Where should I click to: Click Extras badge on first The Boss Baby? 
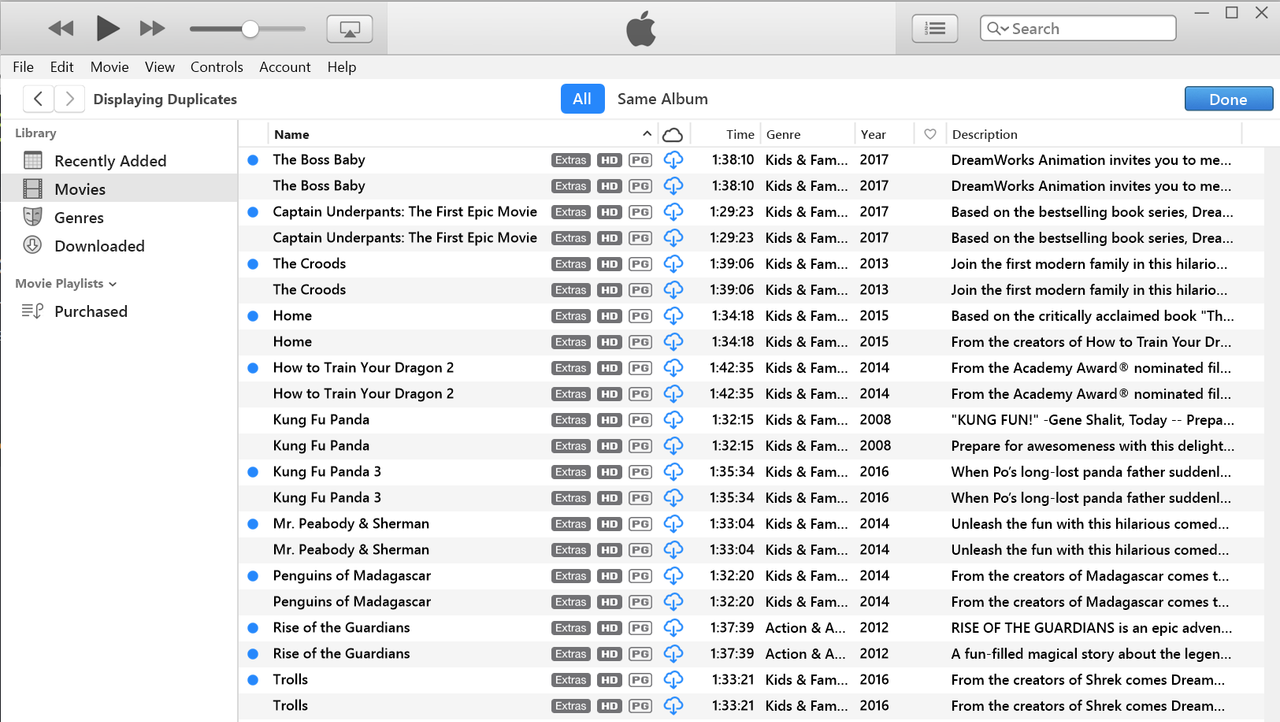(571, 160)
